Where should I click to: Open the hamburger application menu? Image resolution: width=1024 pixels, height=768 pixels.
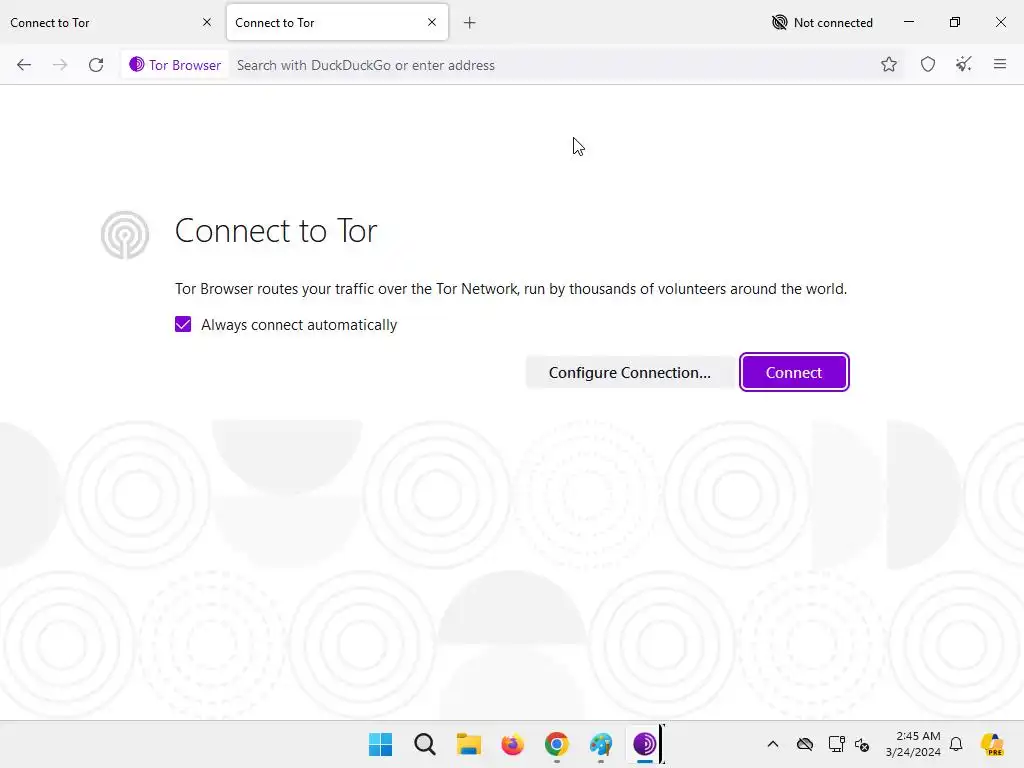pos(999,64)
